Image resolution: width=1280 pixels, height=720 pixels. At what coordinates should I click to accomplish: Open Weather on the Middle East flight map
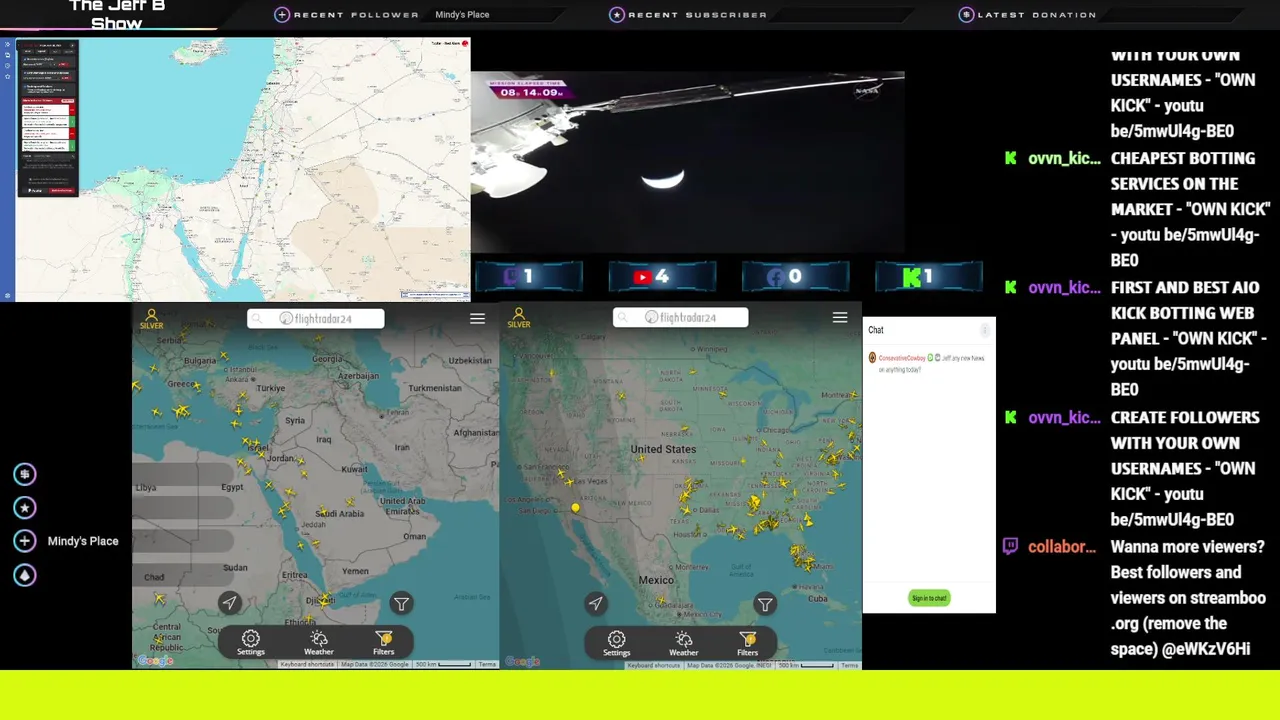point(318,643)
